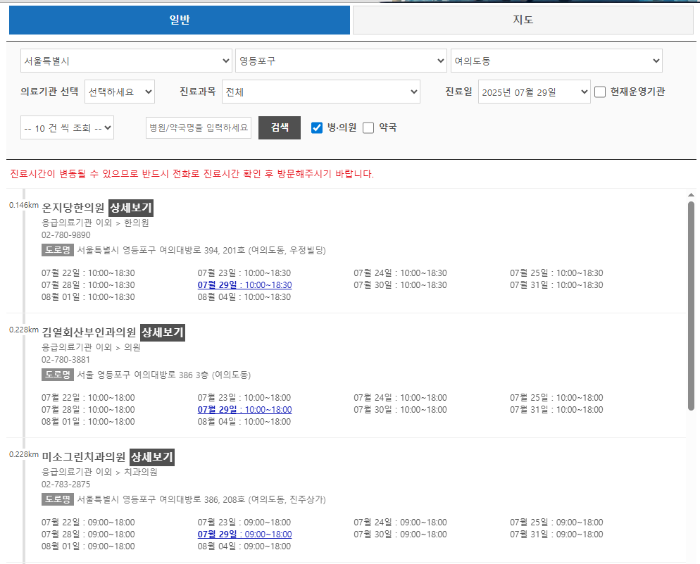Click the address 여의대방로 386, 208호

click(202, 499)
